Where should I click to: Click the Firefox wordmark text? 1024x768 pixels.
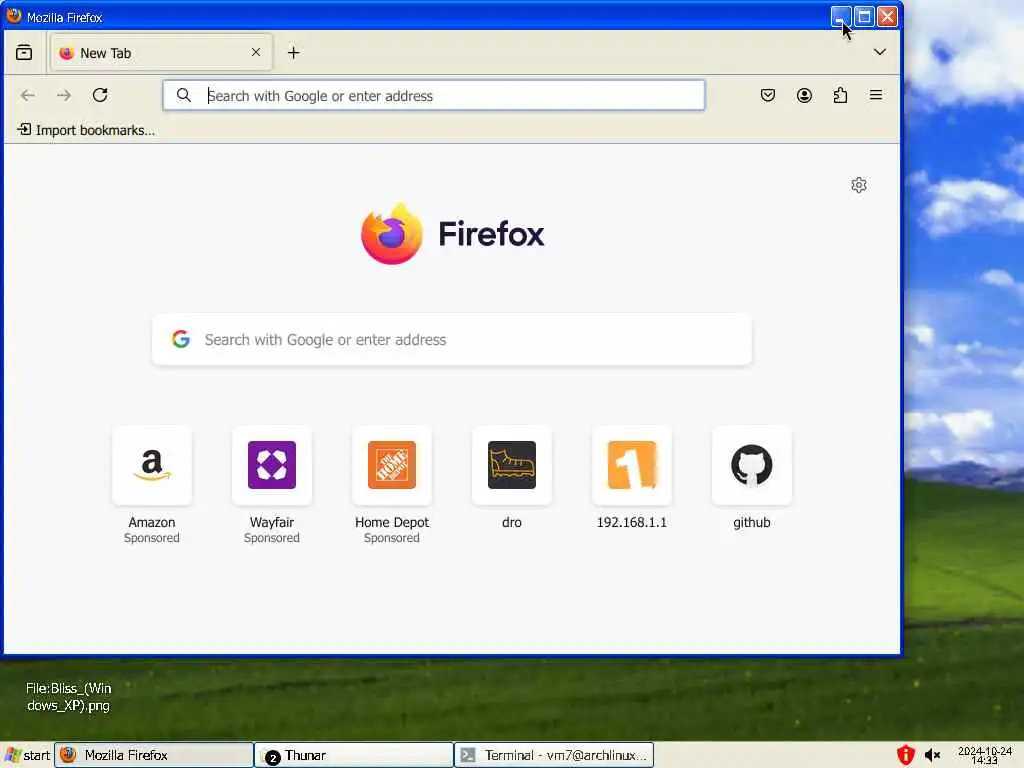pos(491,234)
